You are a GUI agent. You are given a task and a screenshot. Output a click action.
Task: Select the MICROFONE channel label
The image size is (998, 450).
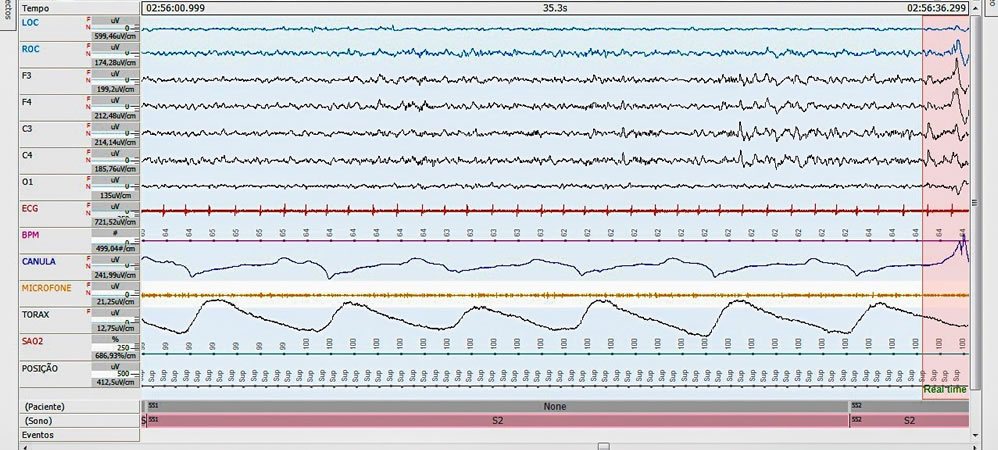tap(44, 288)
